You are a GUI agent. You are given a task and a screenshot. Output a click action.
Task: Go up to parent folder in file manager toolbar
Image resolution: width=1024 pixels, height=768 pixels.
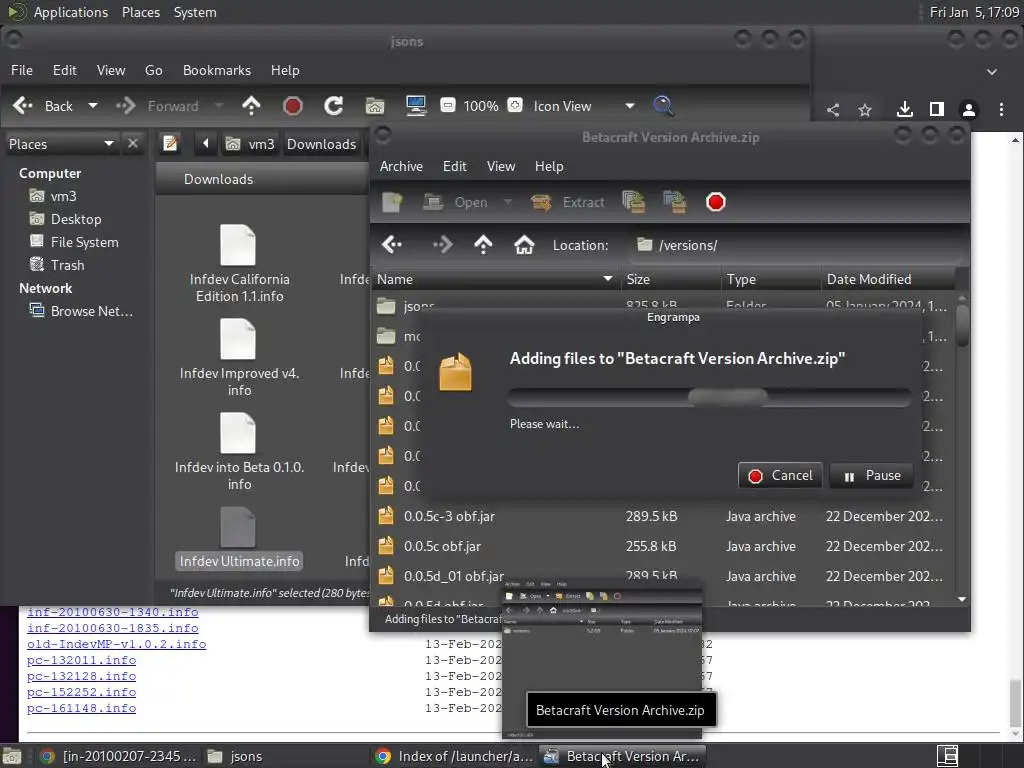click(251, 106)
